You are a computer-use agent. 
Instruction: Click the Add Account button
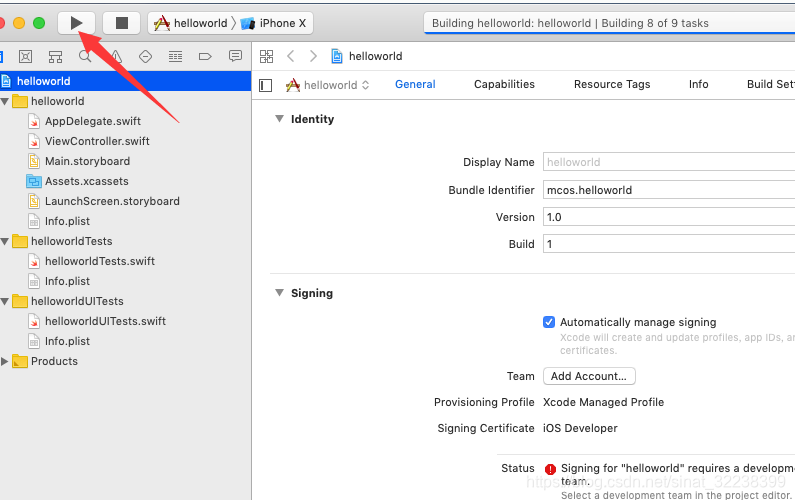point(589,376)
